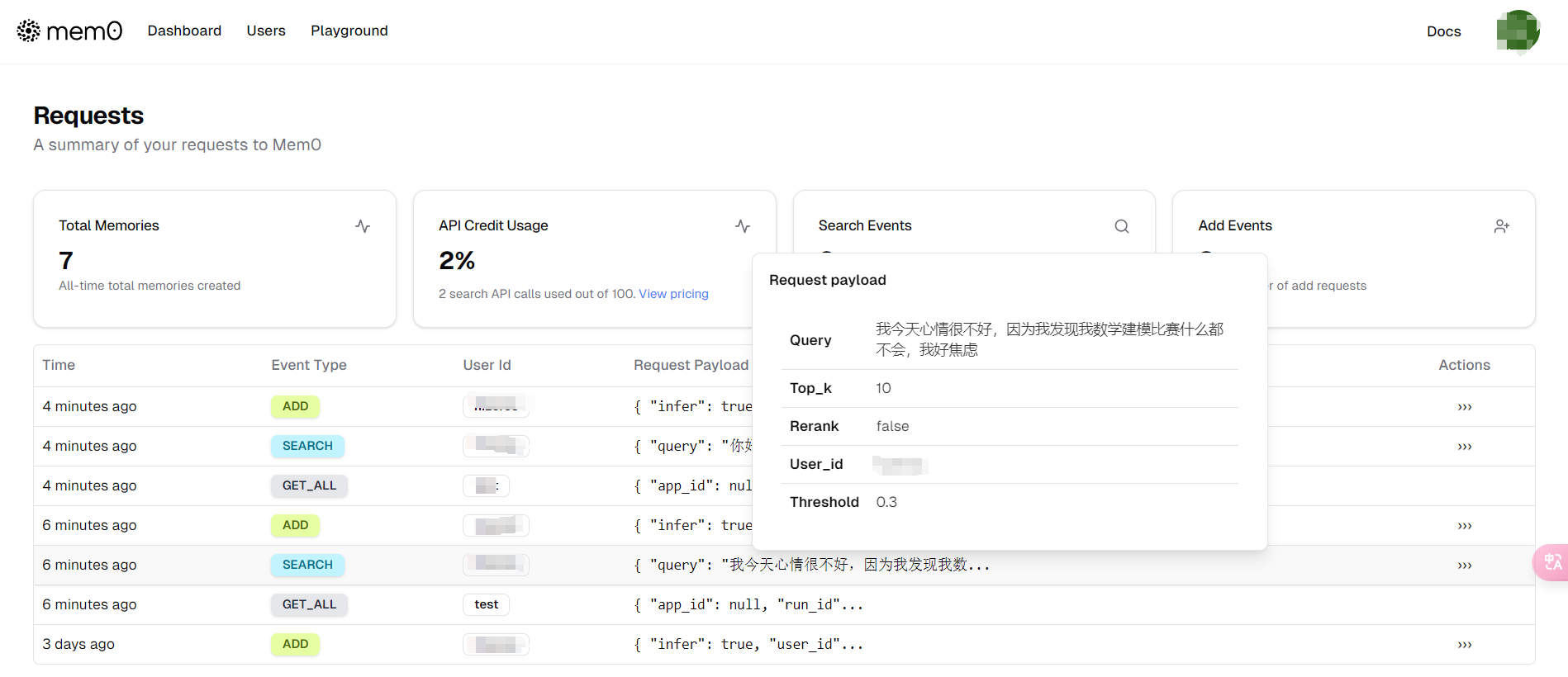This screenshot has height=677, width=1568.
Task: Open the Dashboard tab
Action: (184, 31)
